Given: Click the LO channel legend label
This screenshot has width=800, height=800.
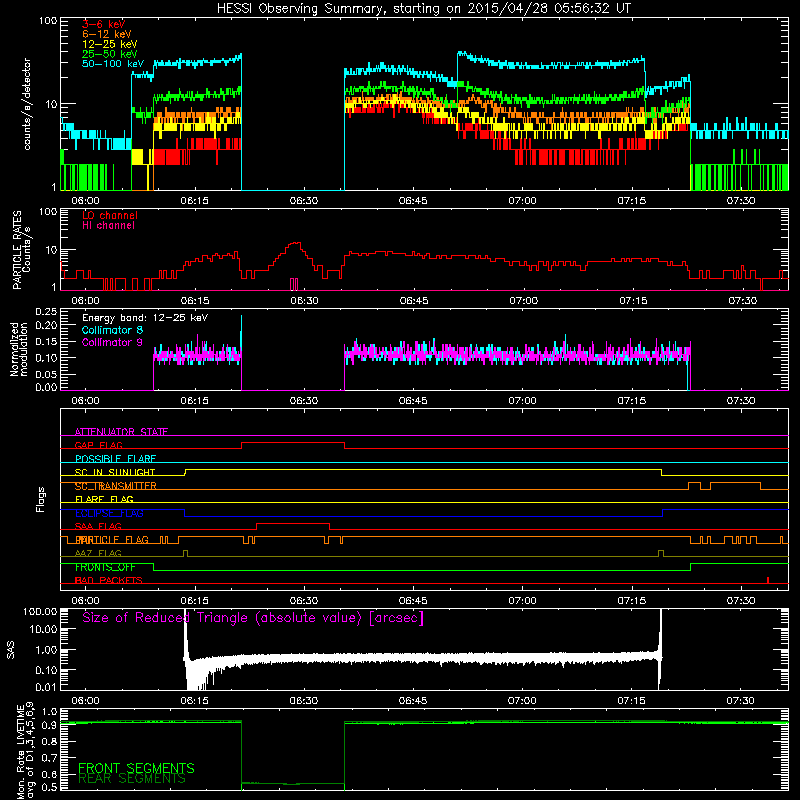Looking at the screenshot, I should (110, 215).
